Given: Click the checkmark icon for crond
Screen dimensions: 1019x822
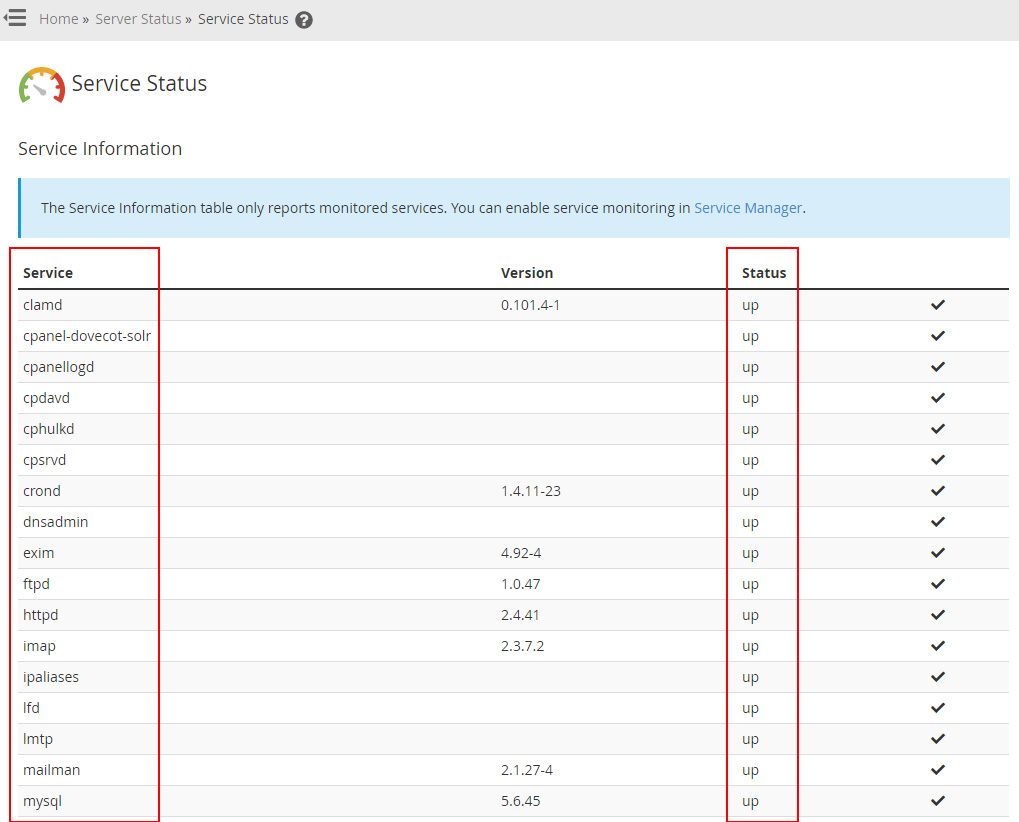Looking at the screenshot, I should (x=937, y=491).
